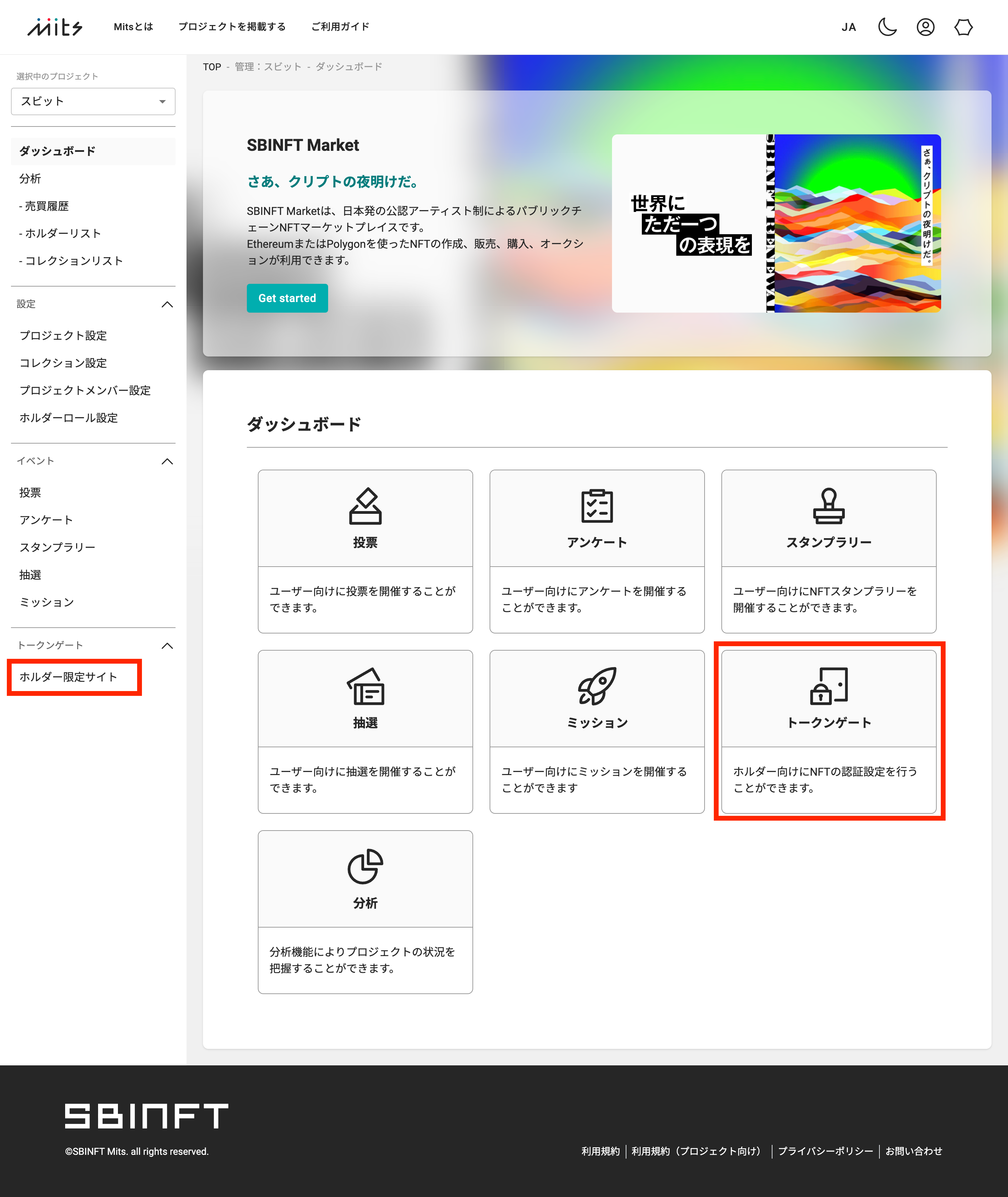Open 利用規約（プロジェクト向け）footer link
Viewport: 1008px width, 1197px height.
(x=699, y=1151)
